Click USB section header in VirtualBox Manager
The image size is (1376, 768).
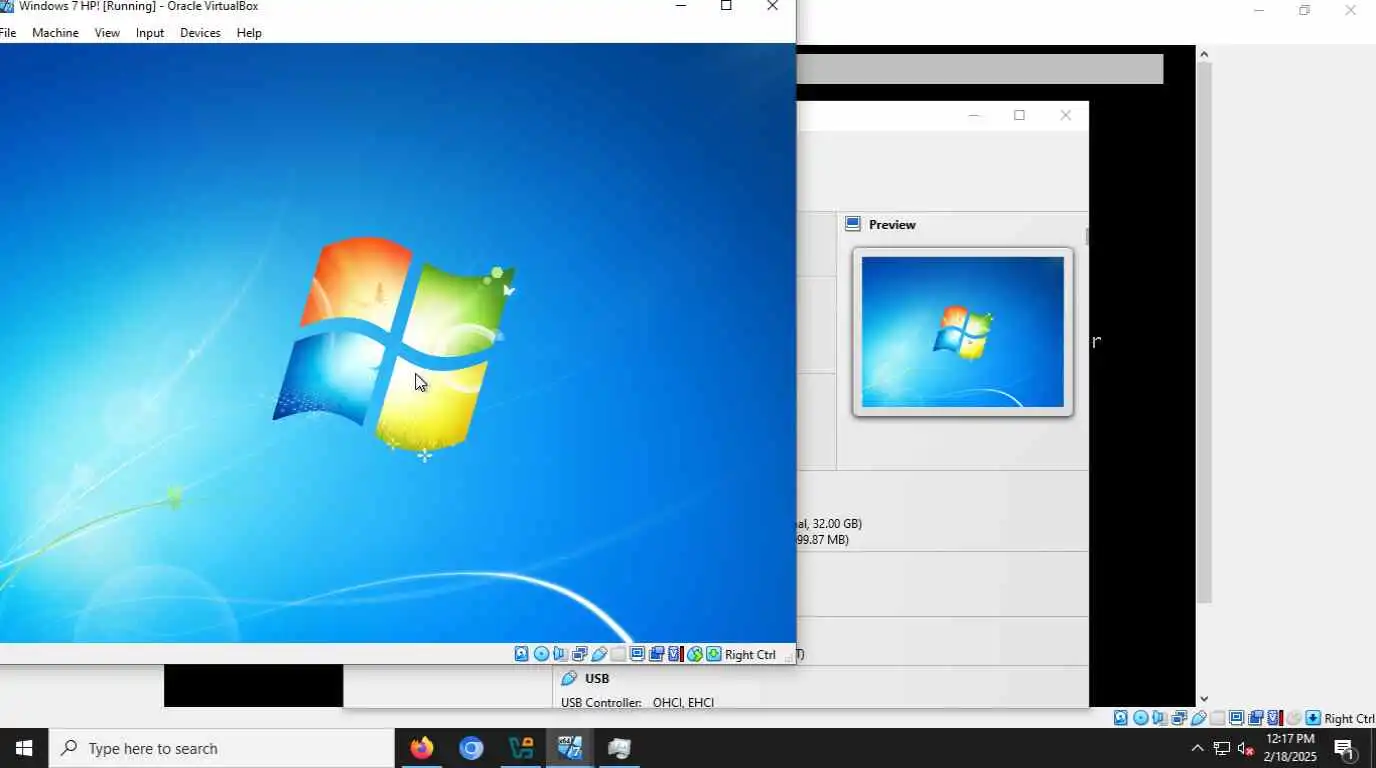(x=597, y=678)
